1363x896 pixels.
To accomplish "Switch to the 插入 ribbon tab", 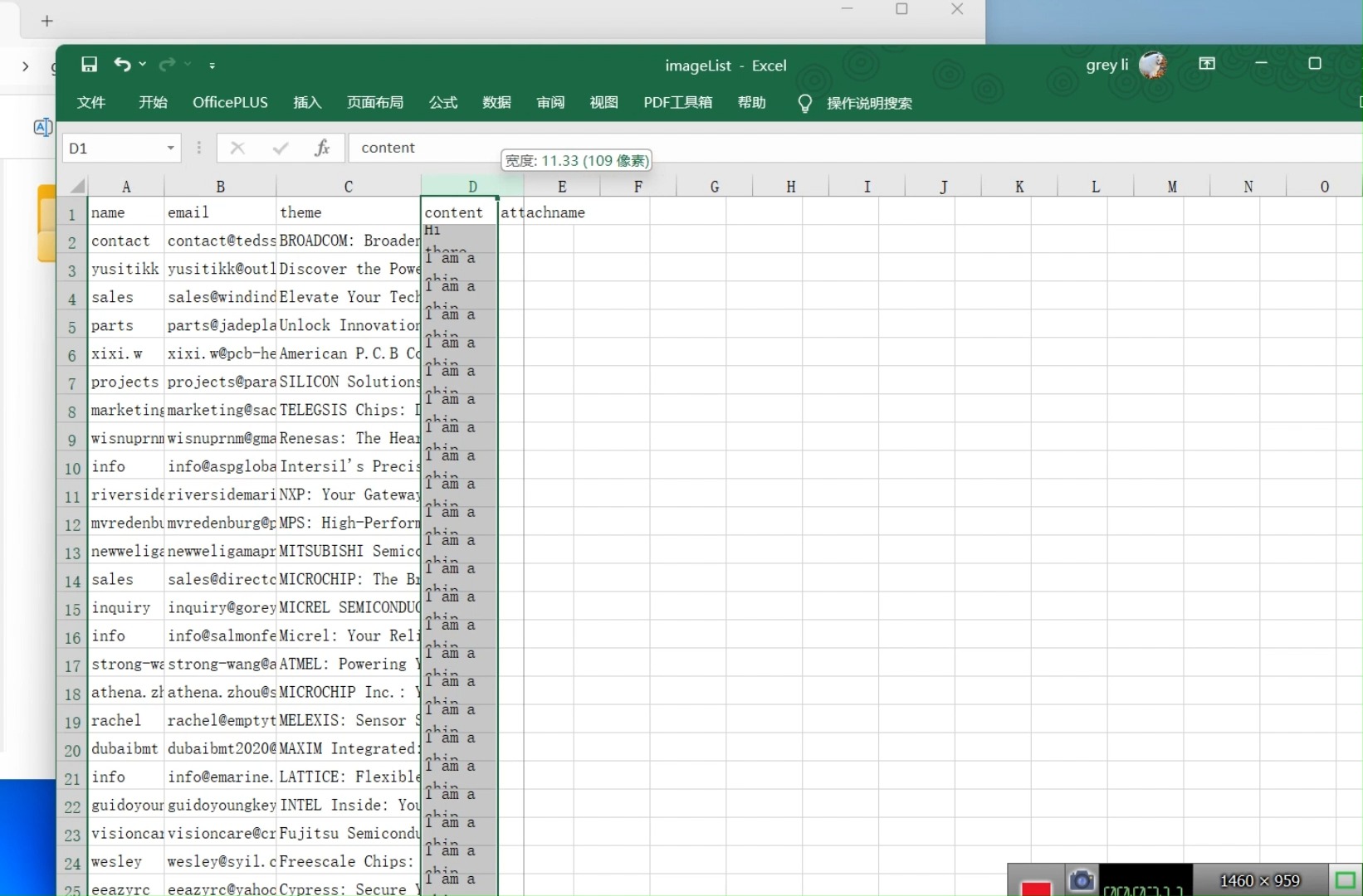I will point(307,103).
